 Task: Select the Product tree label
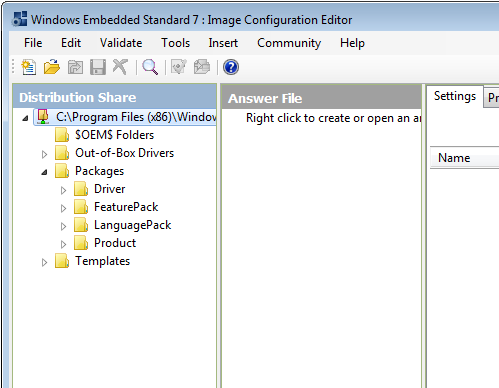click(115, 243)
